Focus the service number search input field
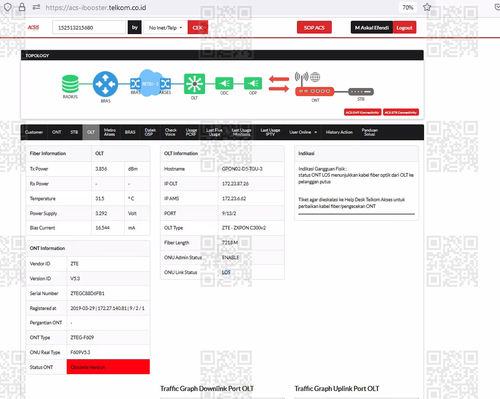500x399 pixels. coord(89,27)
